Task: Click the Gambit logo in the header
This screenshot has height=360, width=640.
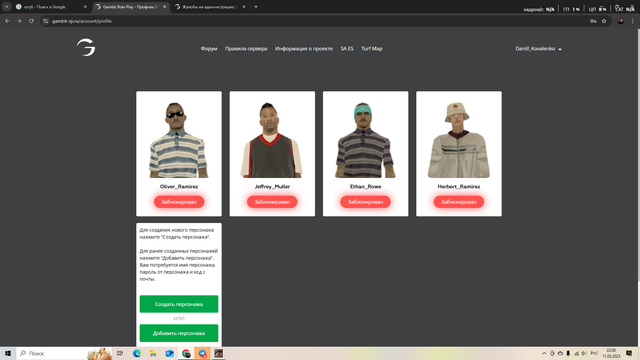Action: pos(86,47)
